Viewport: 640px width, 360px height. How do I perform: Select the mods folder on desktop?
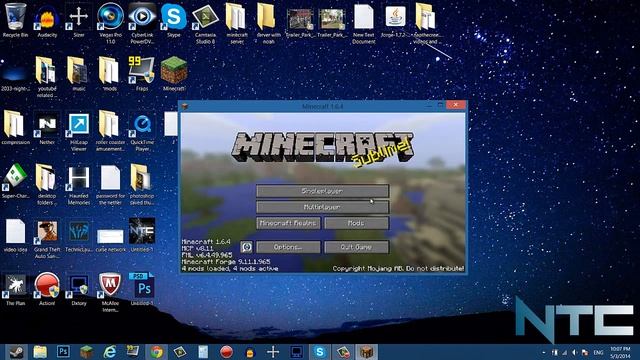coord(110,73)
